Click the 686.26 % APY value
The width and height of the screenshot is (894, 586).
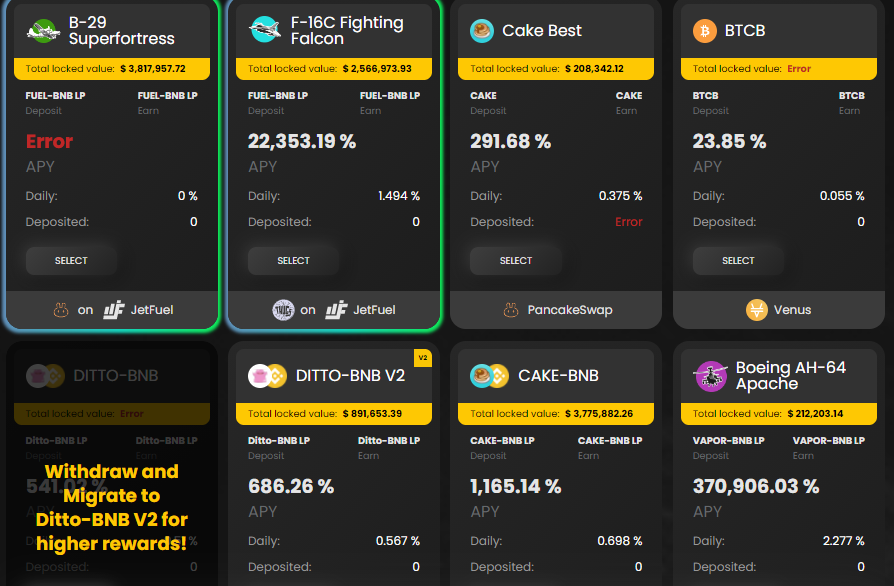point(291,486)
